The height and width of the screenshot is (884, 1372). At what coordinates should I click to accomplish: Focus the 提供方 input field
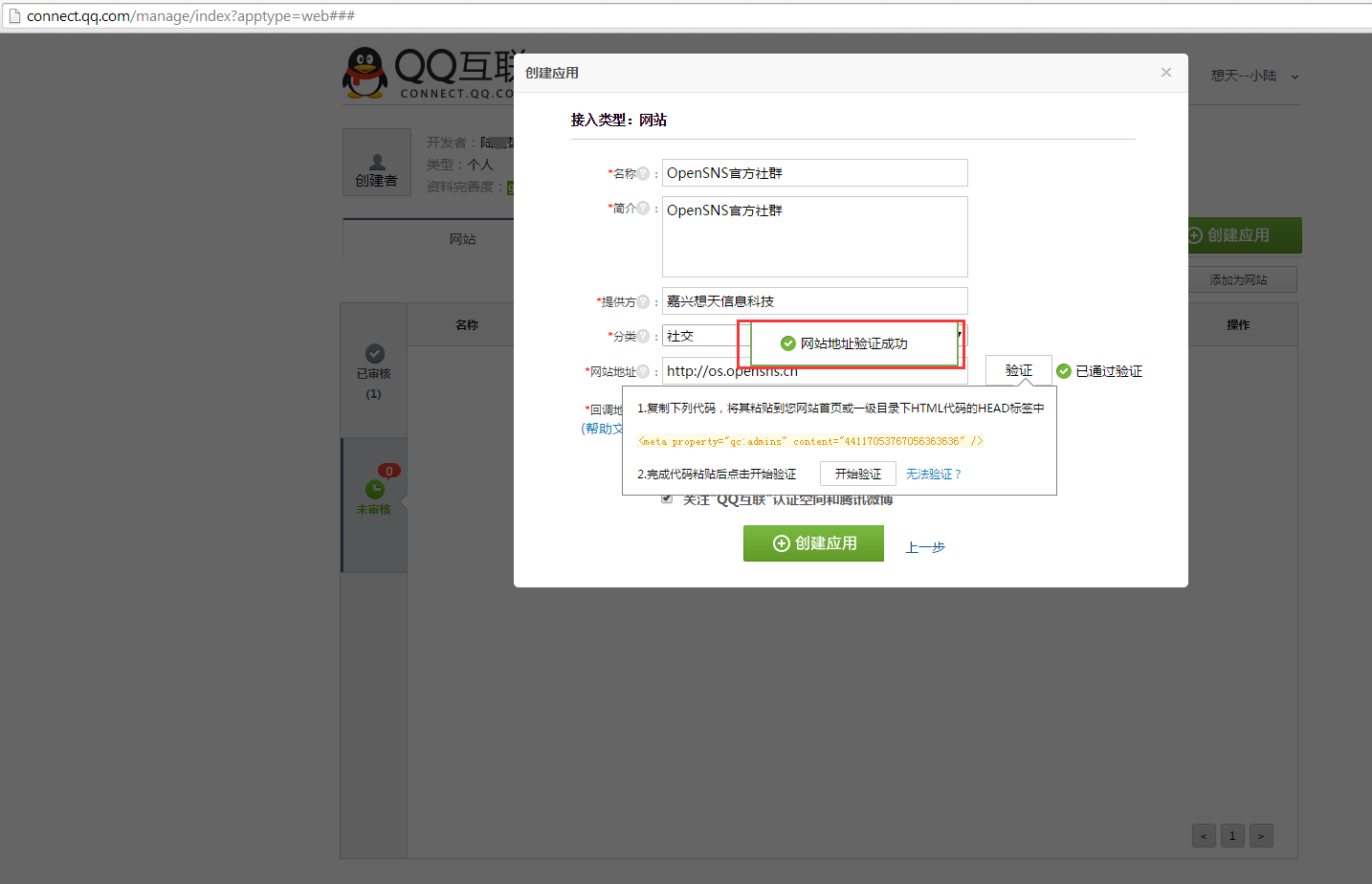click(814, 300)
